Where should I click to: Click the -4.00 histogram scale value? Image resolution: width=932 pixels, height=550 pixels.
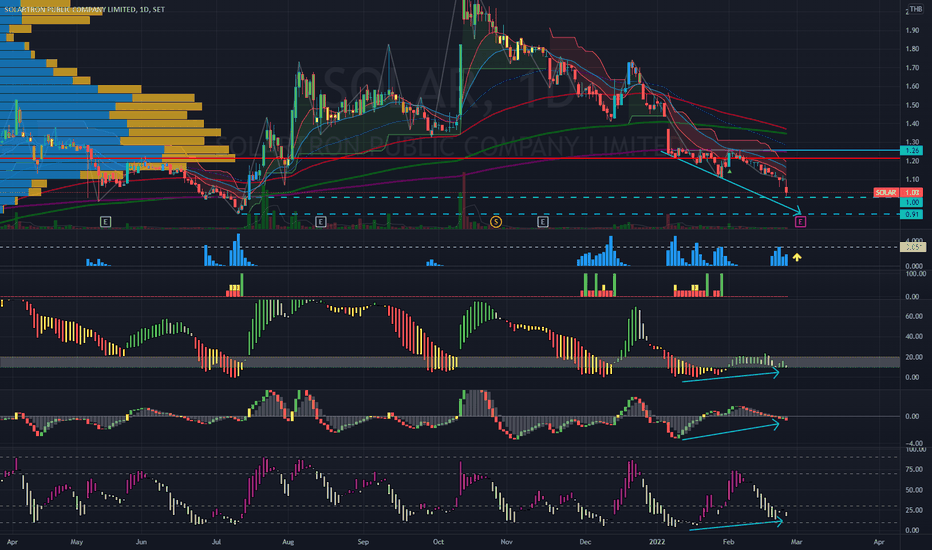point(914,444)
